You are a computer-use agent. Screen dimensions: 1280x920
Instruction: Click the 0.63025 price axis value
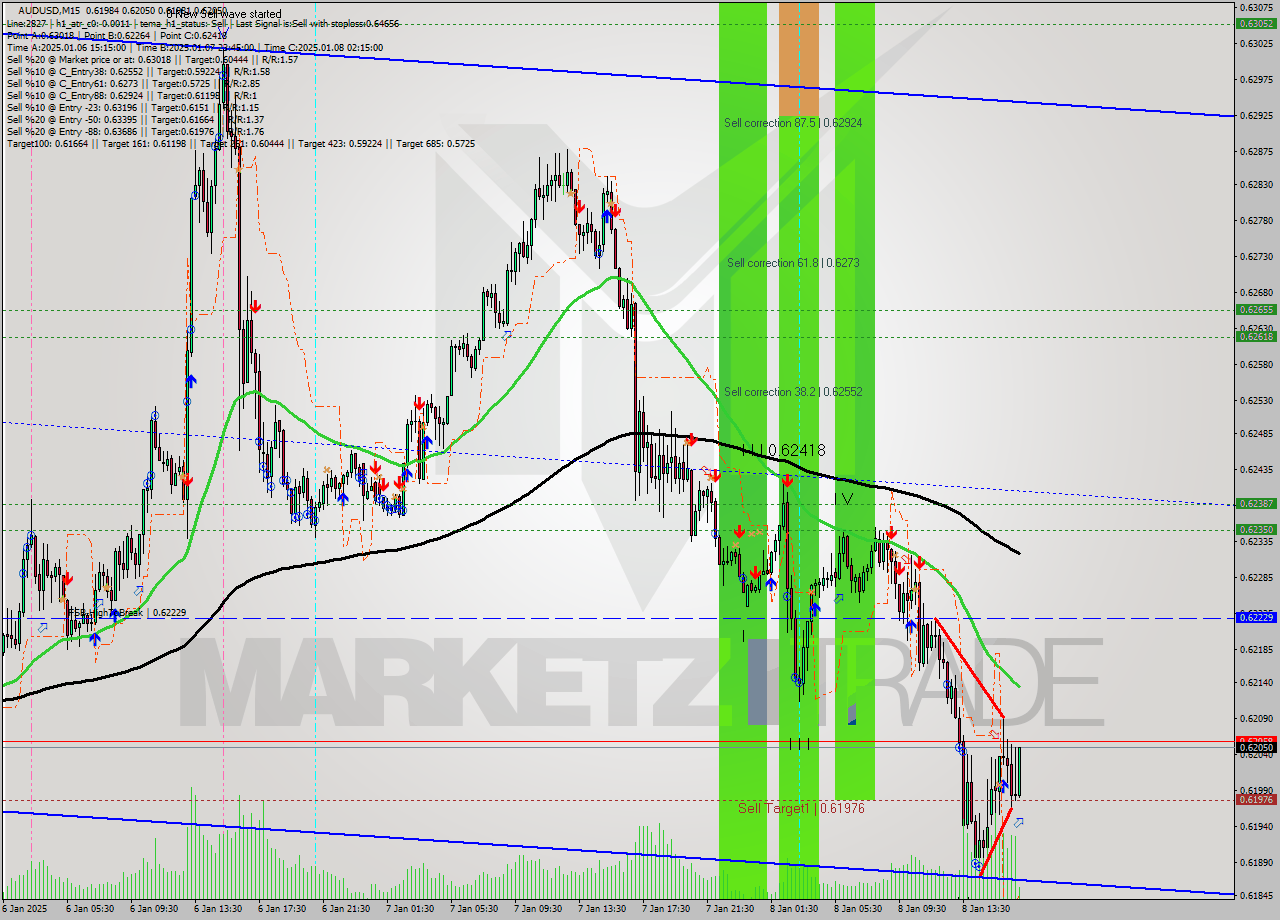coord(1255,44)
